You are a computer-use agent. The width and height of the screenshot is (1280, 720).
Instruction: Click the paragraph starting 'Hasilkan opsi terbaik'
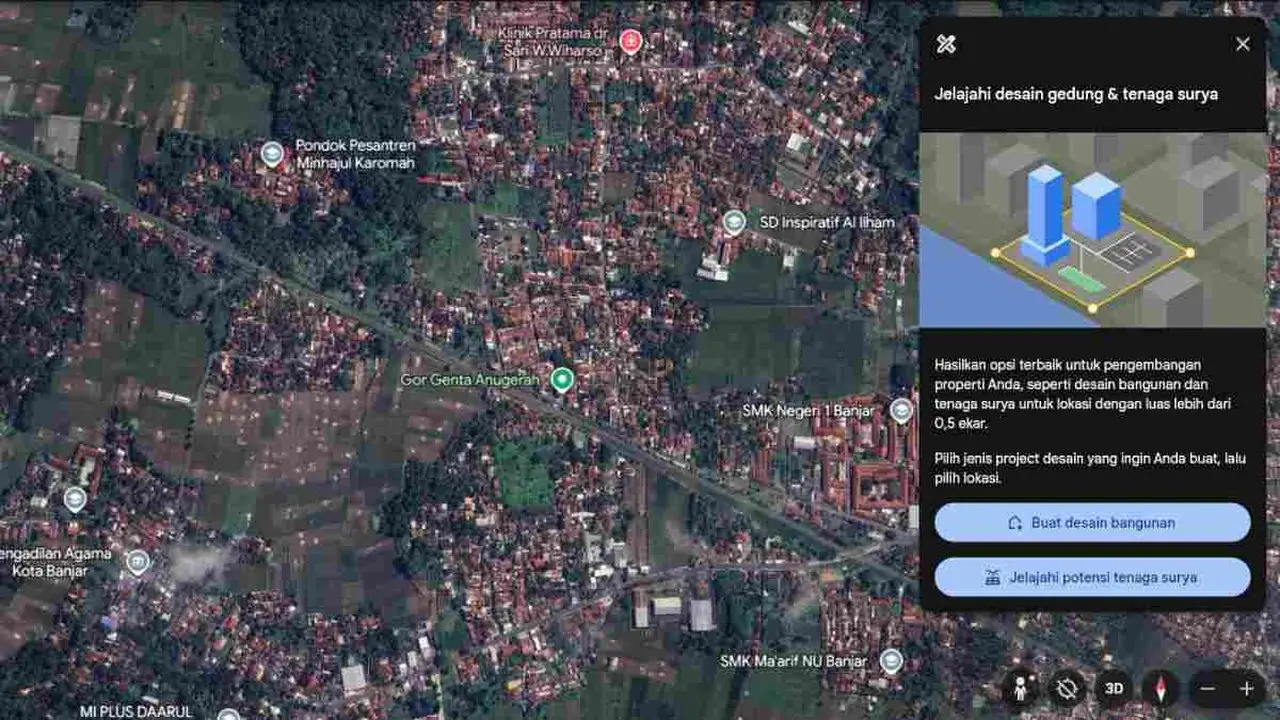[x=1085, y=394]
